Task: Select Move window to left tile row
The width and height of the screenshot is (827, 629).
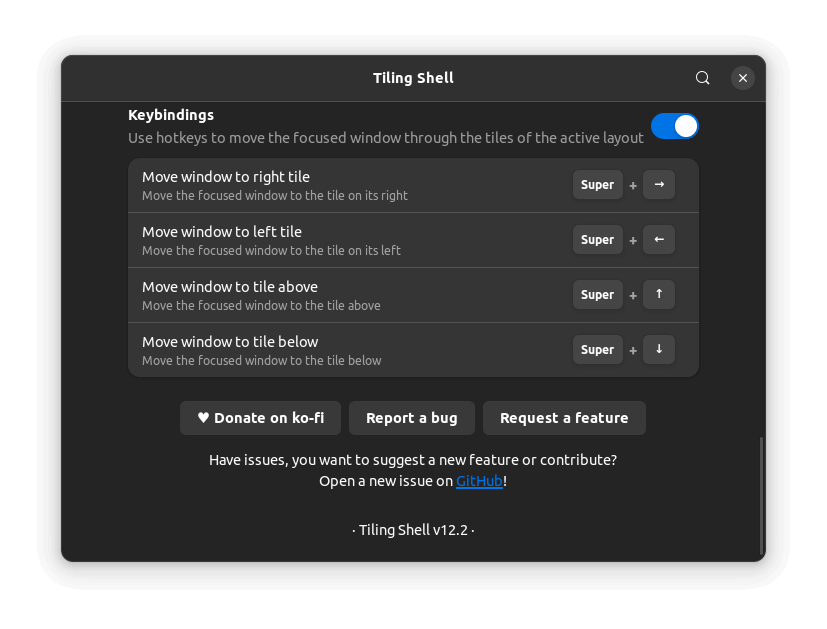Action: (350, 240)
